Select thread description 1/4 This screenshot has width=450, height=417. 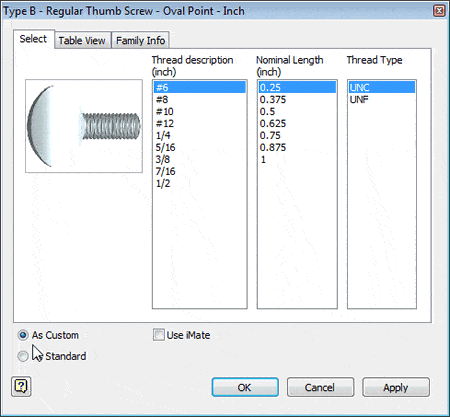click(200, 136)
